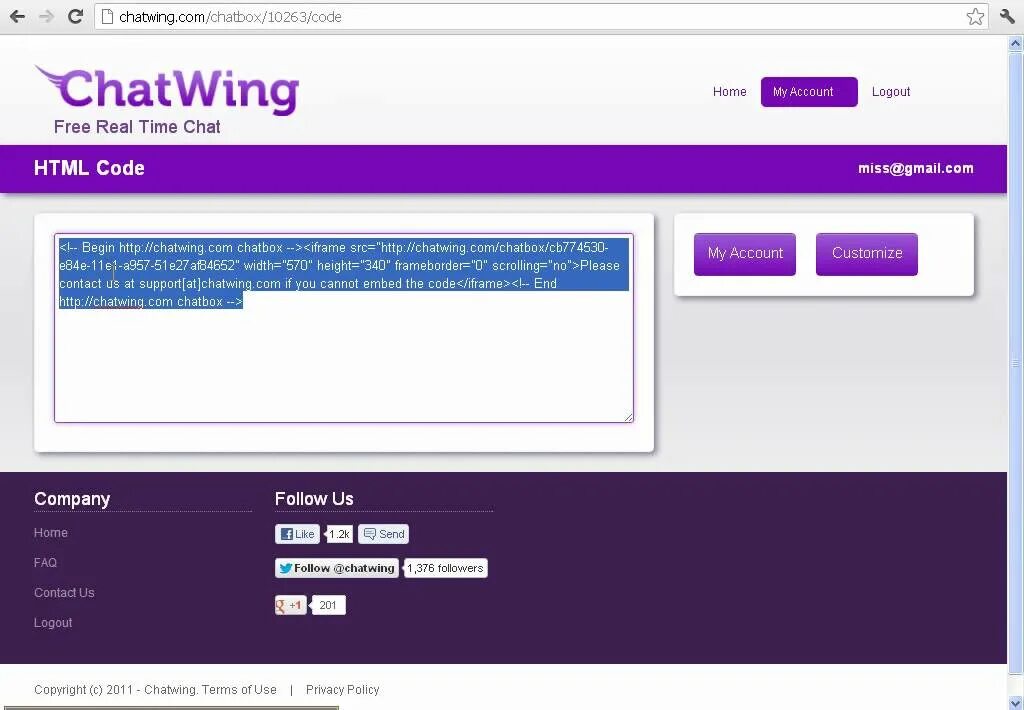
Task: Open the browser wrench settings menu
Action: tap(1007, 16)
